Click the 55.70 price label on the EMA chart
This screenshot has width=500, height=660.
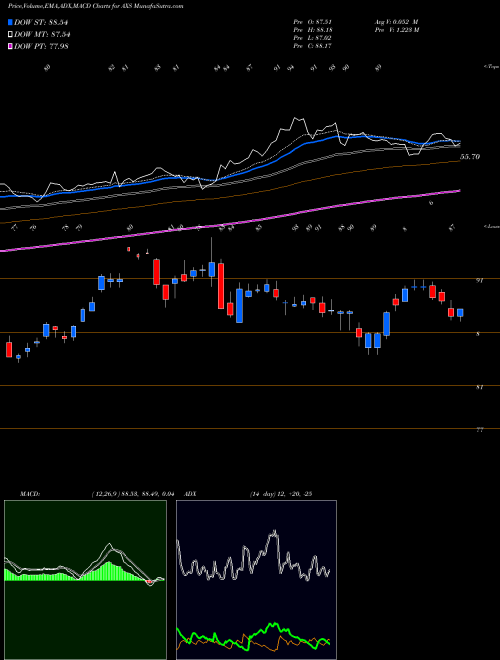(470, 157)
